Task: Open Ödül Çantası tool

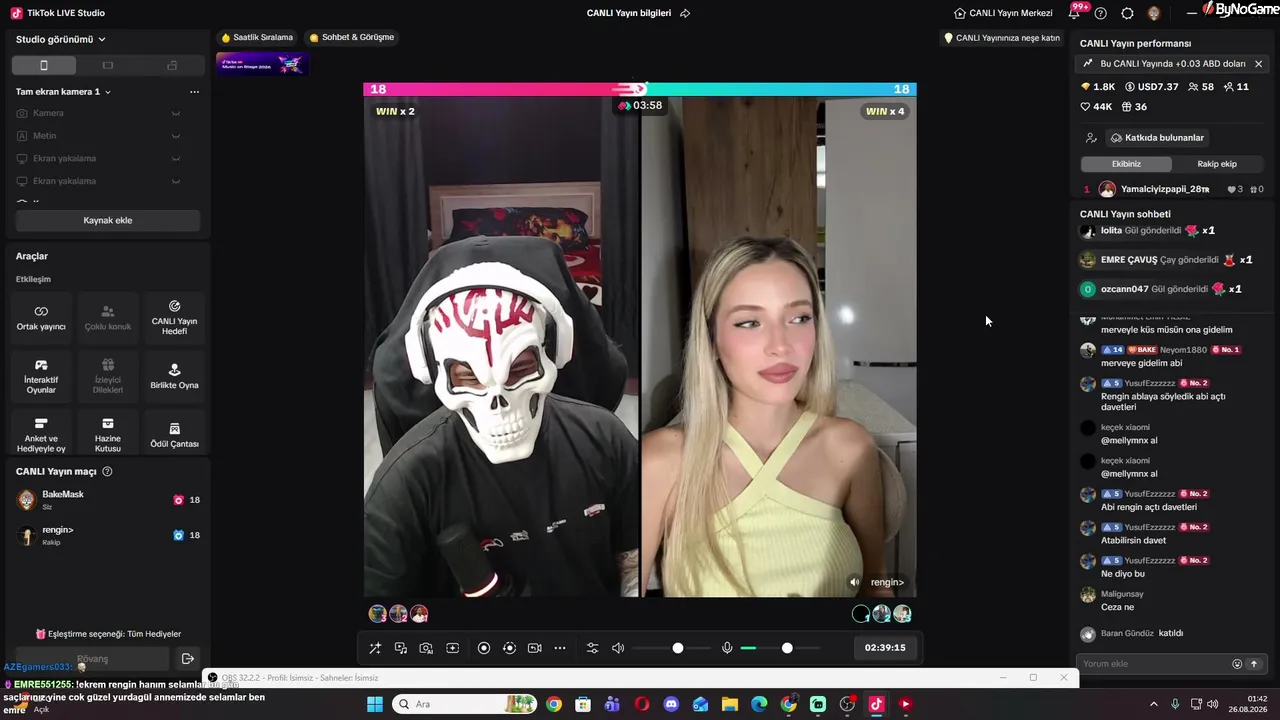Action: 174,434
